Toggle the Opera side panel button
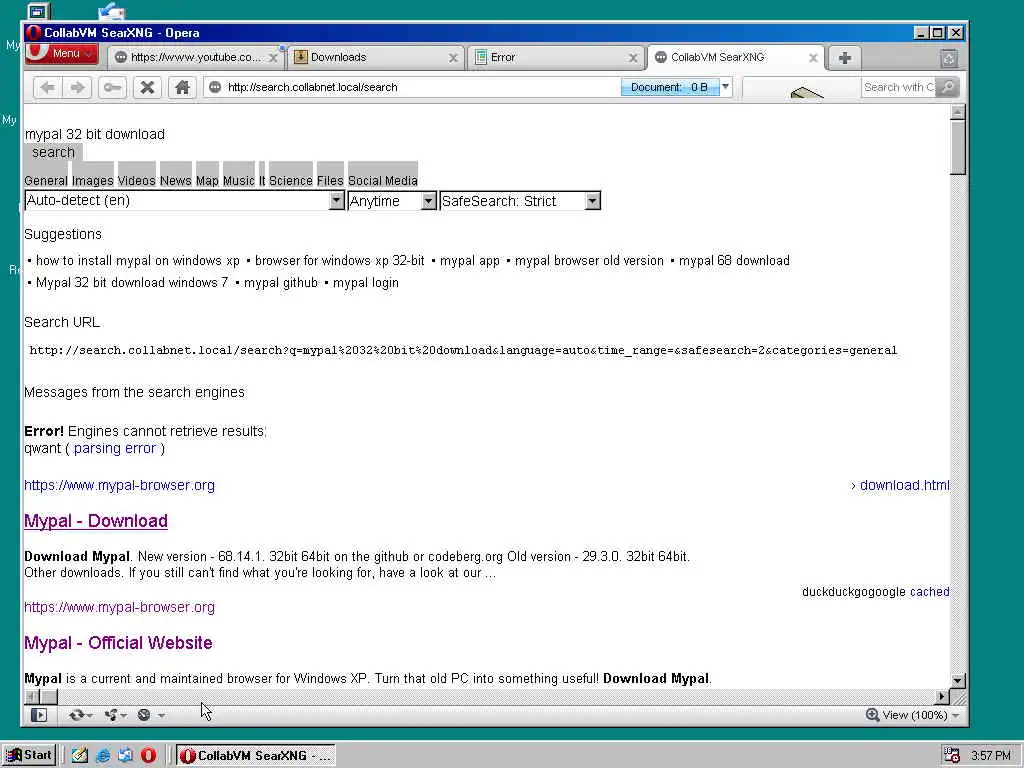1024x768 pixels. tap(39, 715)
